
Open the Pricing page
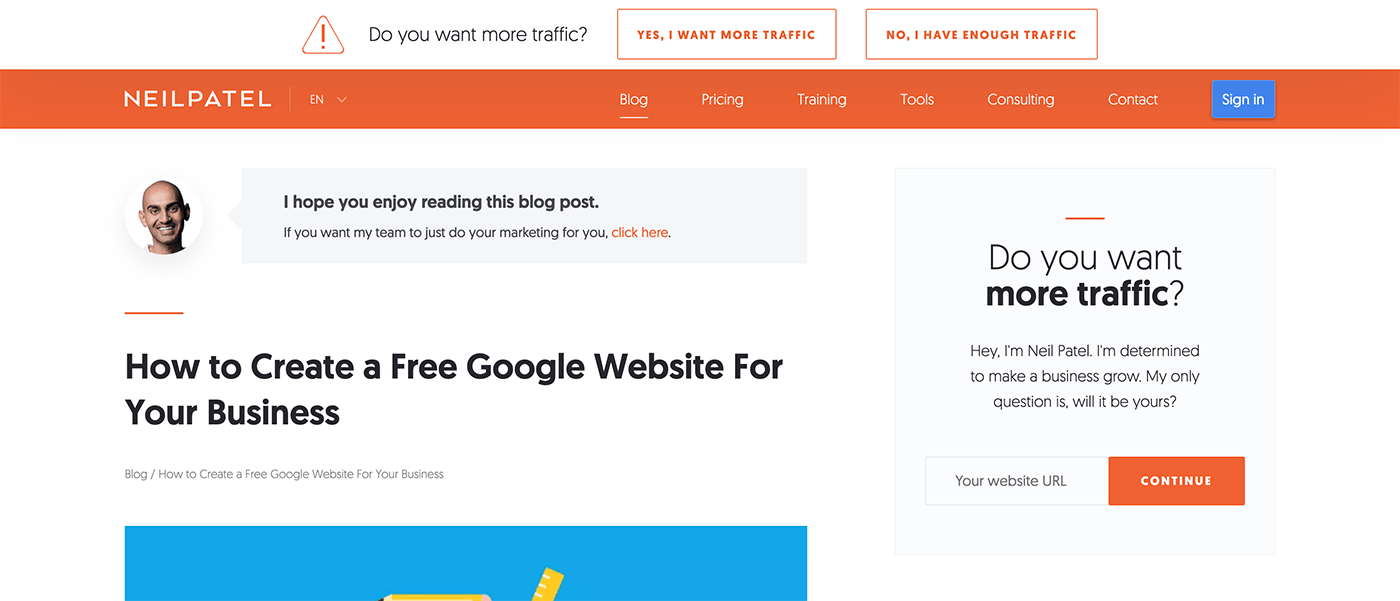[722, 99]
